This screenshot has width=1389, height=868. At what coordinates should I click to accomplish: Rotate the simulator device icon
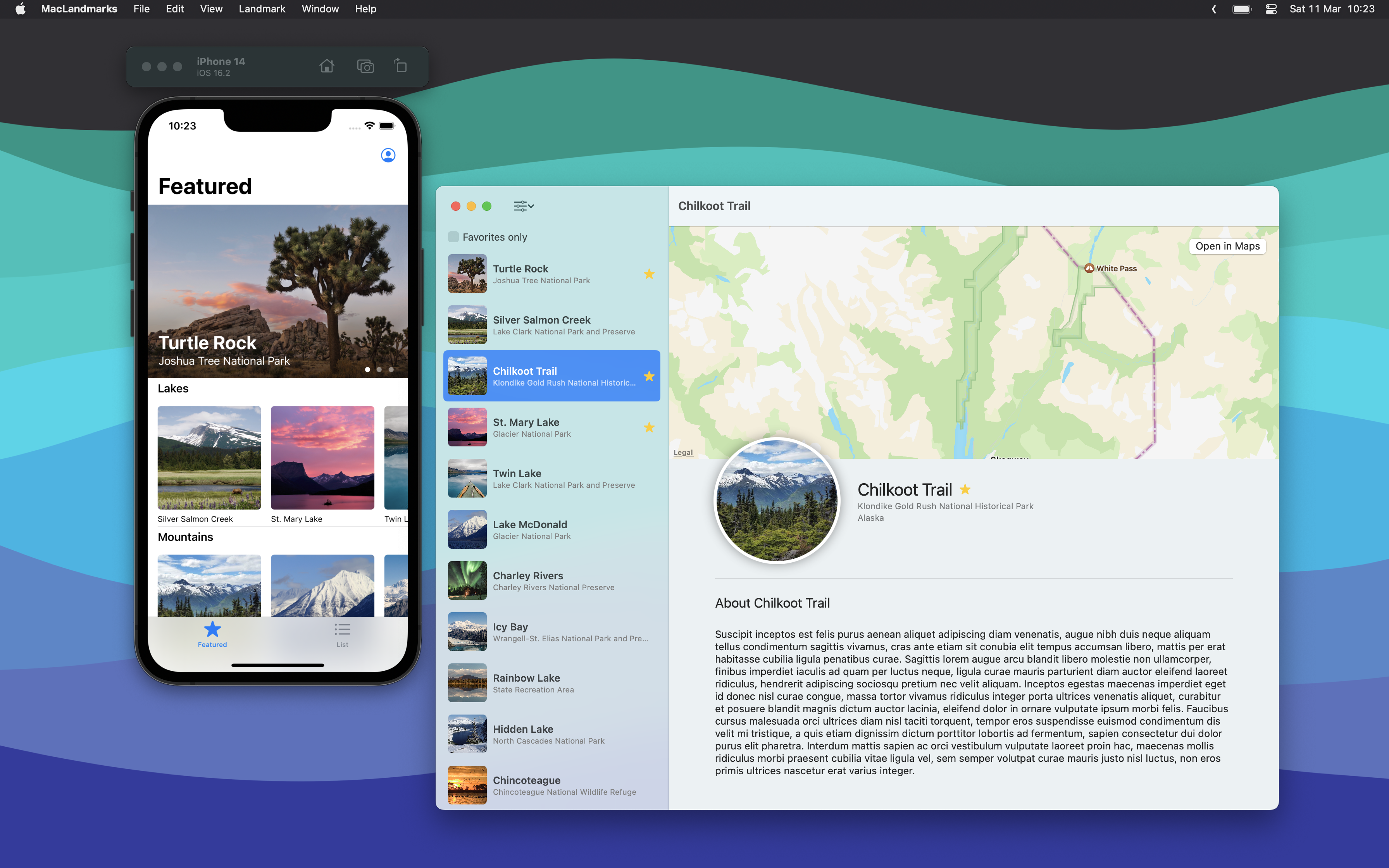(401, 66)
